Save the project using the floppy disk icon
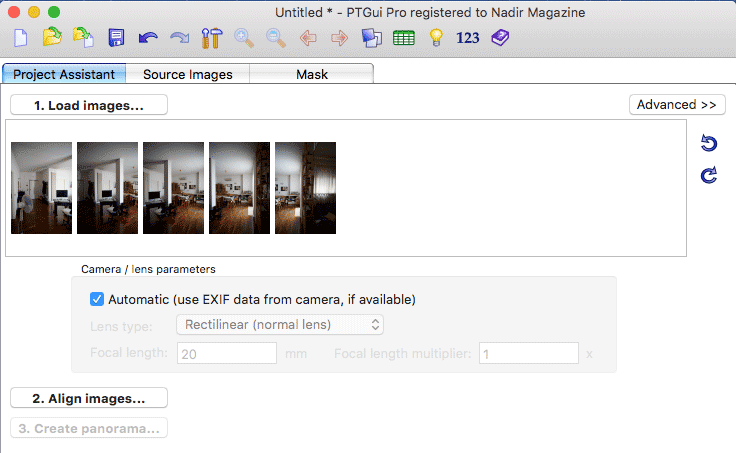The height and width of the screenshot is (453, 736). pyautogui.click(x=116, y=38)
